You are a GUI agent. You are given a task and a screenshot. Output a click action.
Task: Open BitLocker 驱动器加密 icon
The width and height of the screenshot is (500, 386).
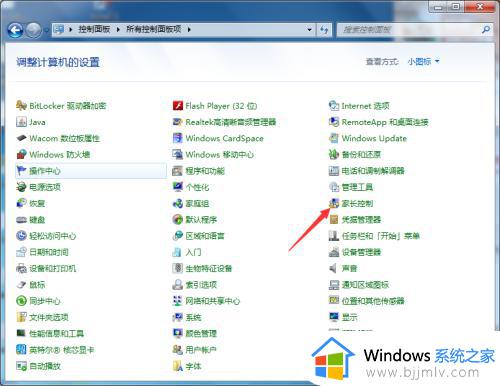[21, 106]
